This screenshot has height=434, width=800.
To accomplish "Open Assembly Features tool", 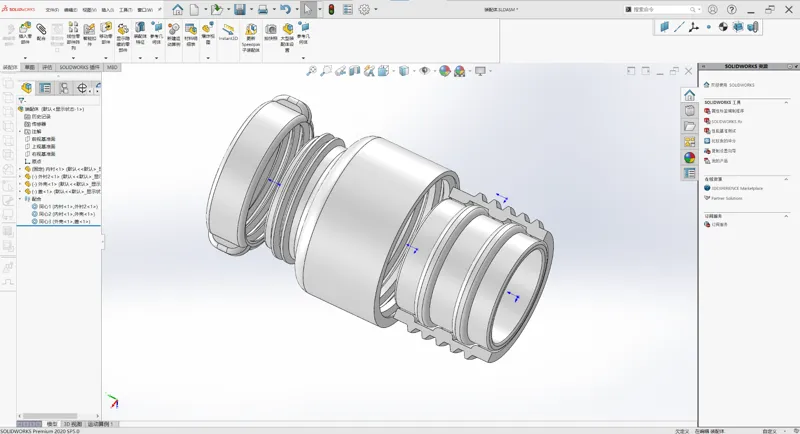I will coord(140,34).
